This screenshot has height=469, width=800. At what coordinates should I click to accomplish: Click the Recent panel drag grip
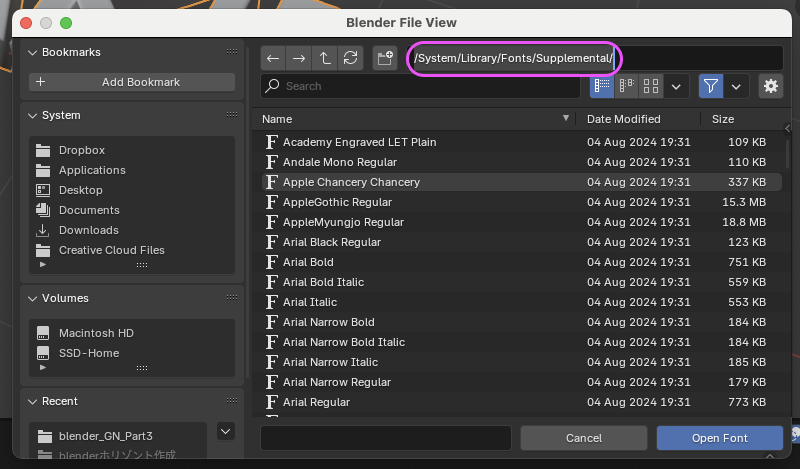(x=232, y=401)
